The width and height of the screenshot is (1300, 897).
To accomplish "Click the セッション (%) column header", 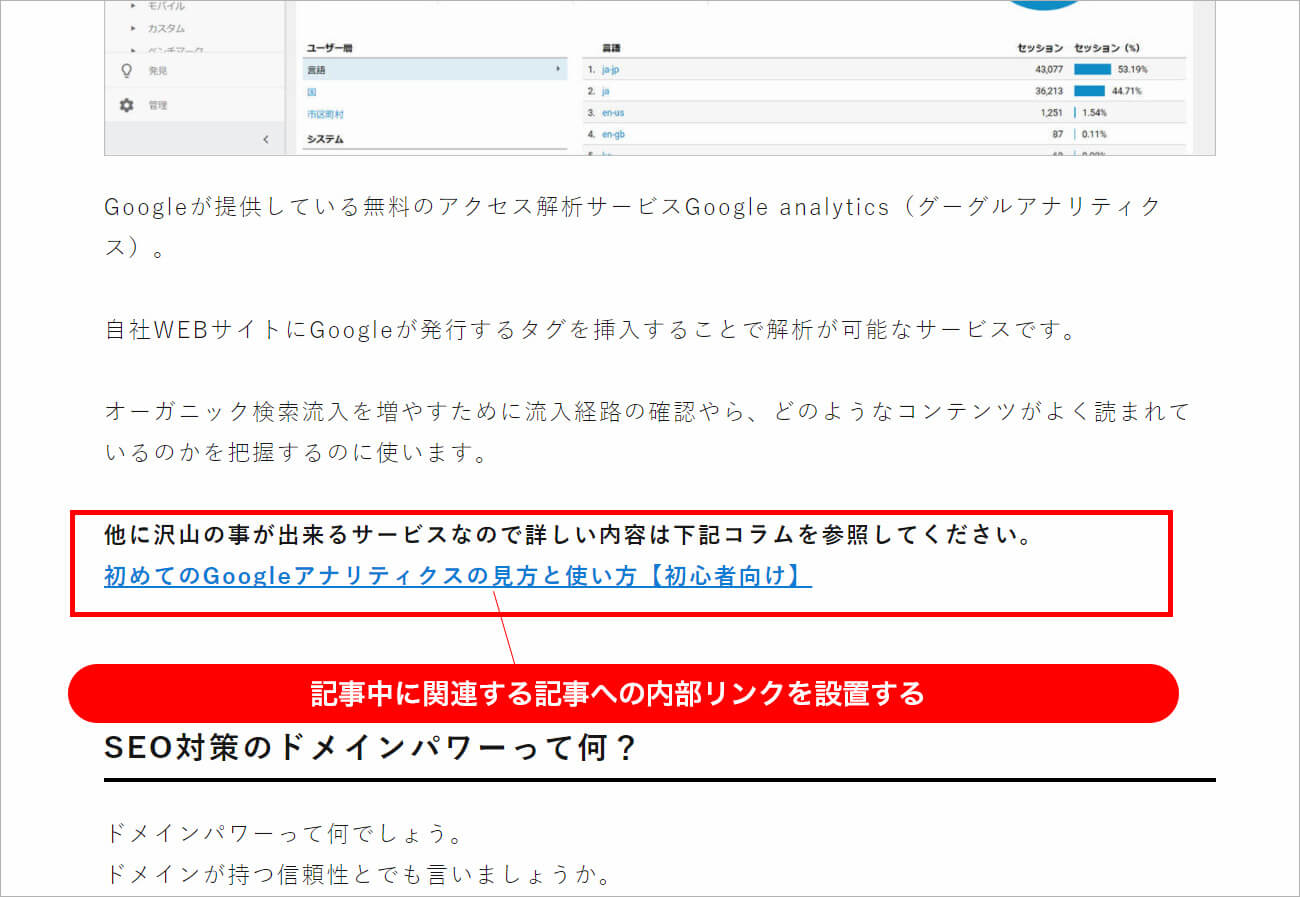I will pyautogui.click(x=1108, y=48).
